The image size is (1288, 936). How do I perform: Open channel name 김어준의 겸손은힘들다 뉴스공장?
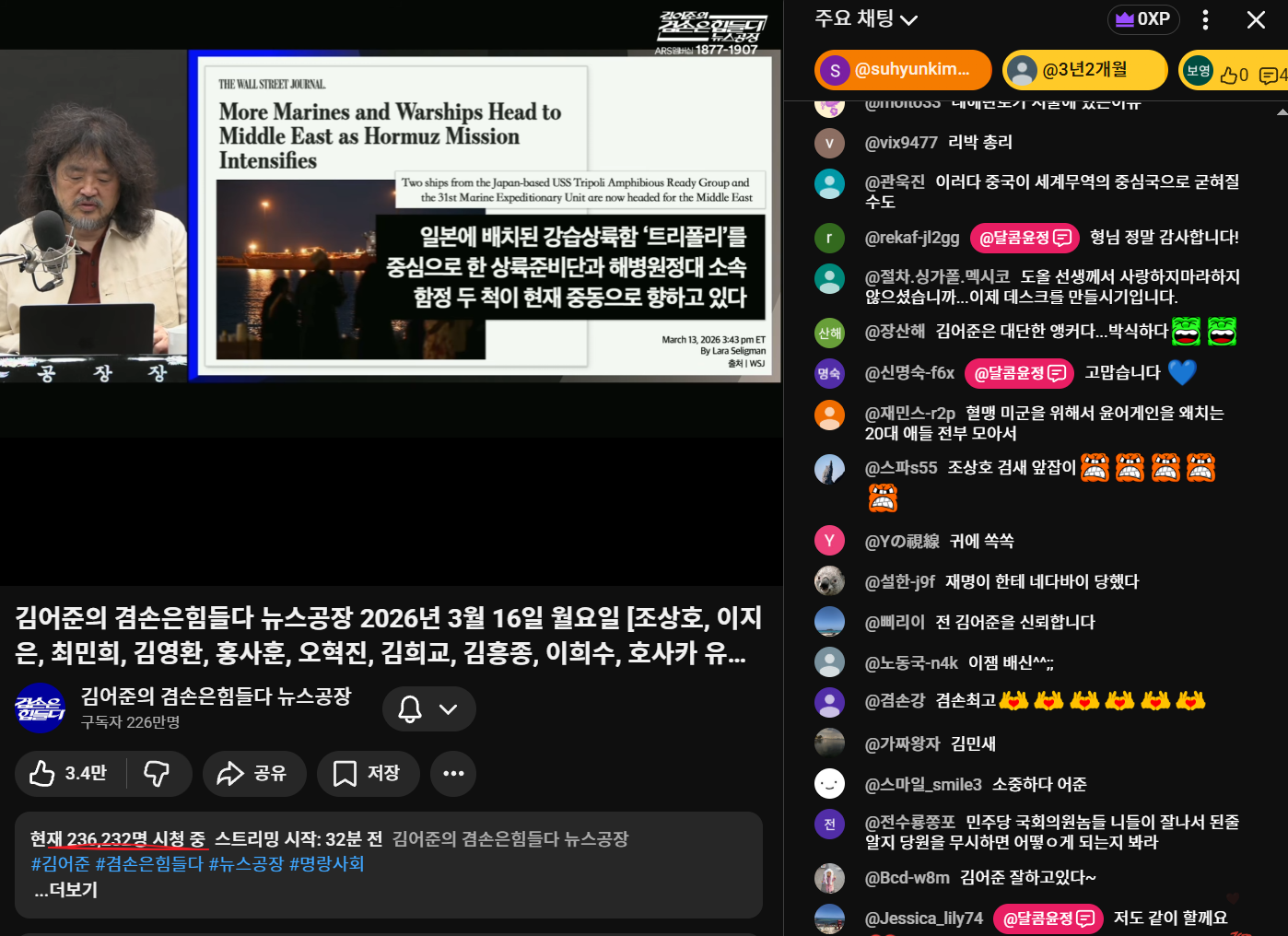pos(217,696)
